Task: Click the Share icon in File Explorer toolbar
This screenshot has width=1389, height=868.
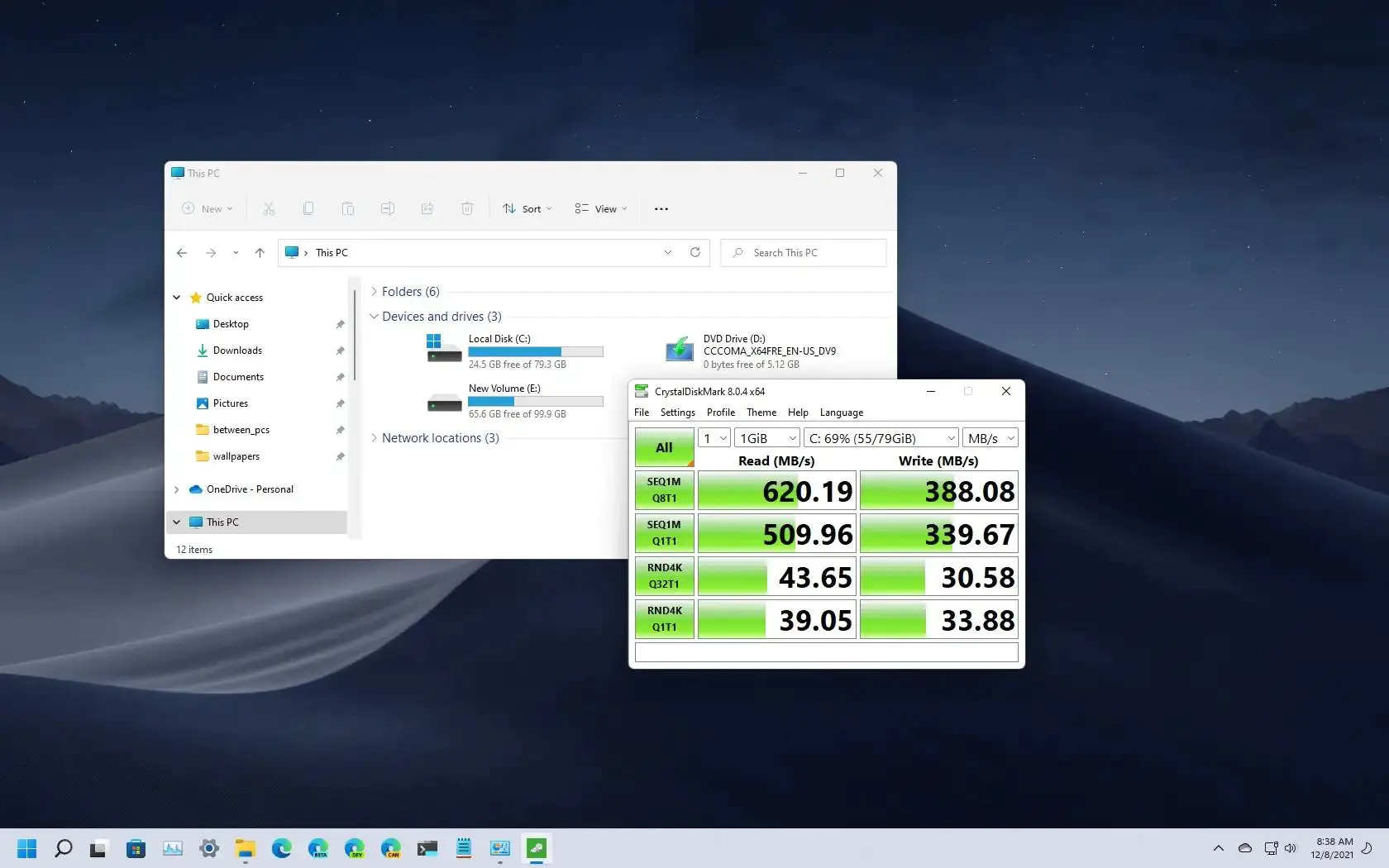Action: [x=427, y=208]
